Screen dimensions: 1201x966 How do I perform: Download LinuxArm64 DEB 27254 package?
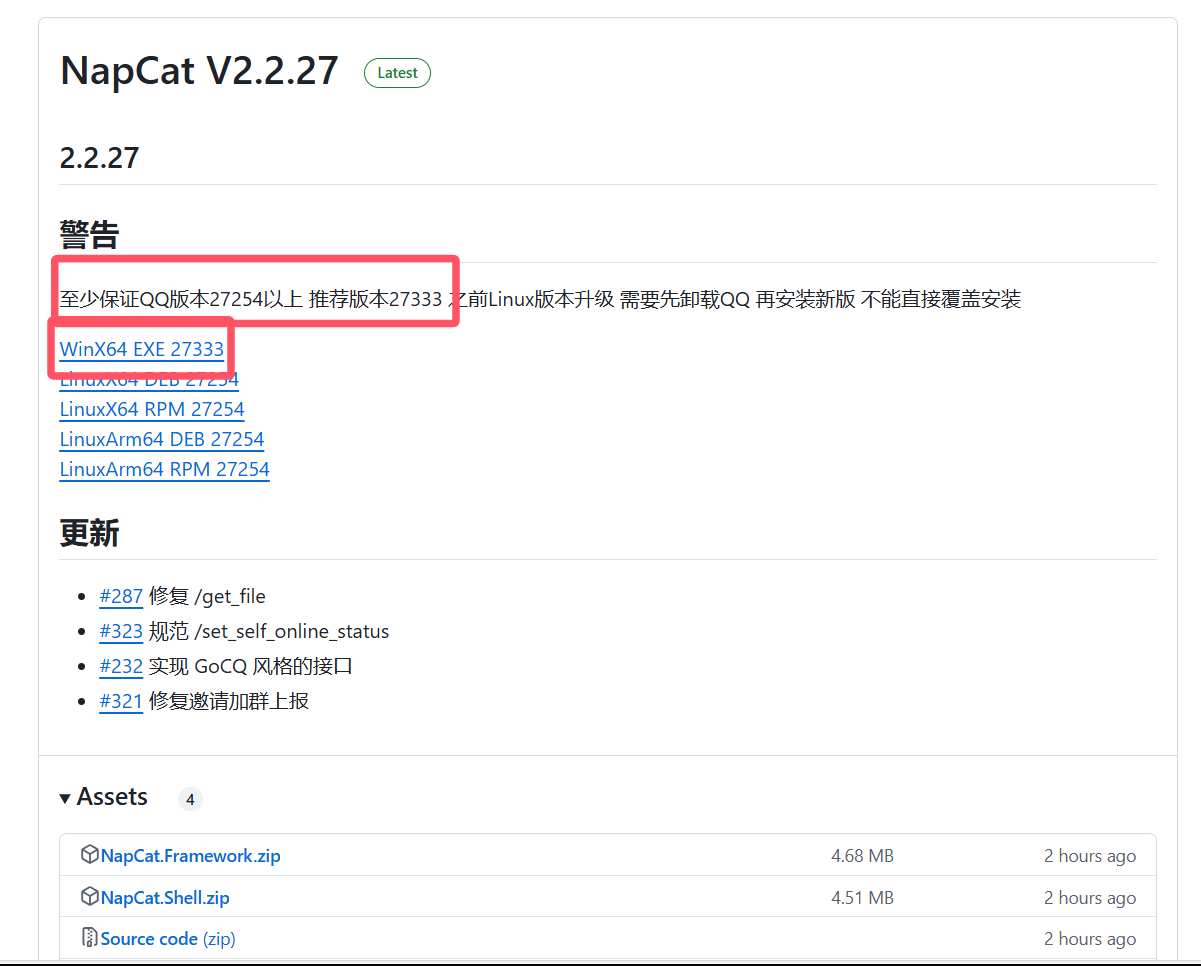(162, 439)
